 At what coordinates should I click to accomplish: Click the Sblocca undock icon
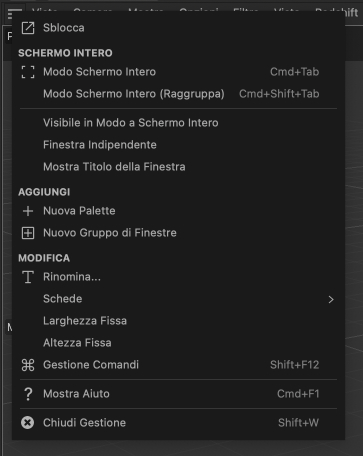pos(28,28)
